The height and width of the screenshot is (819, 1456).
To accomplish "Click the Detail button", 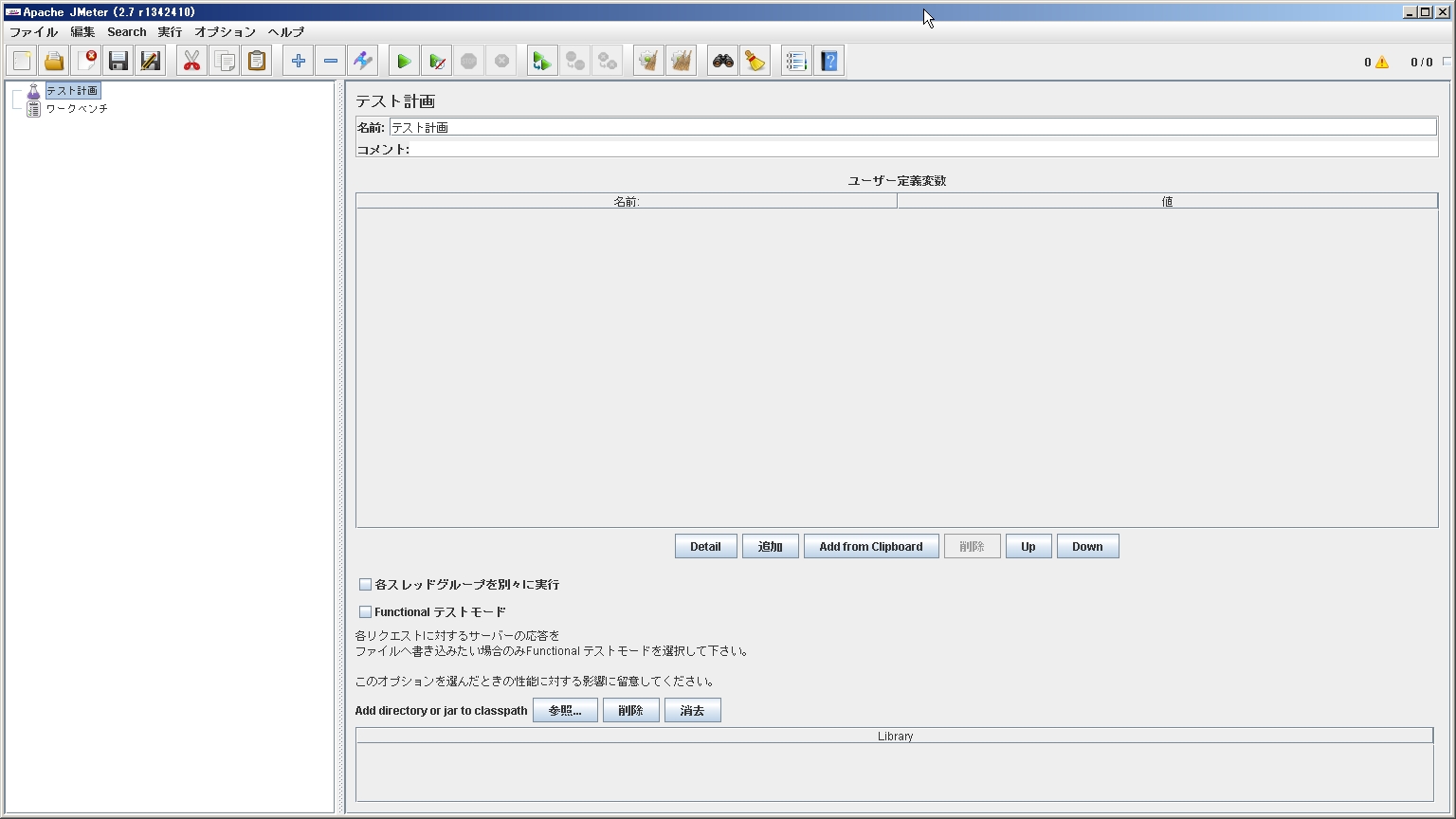I will [705, 547].
